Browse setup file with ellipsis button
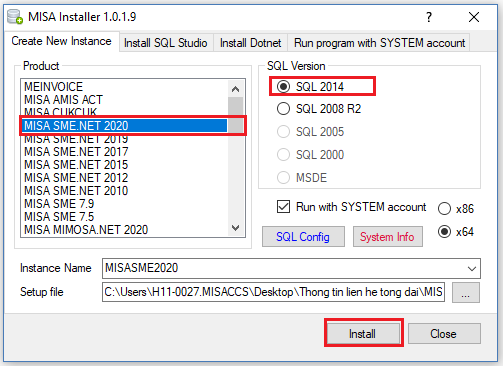Viewport: 503px width, 366px height. click(x=466, y=292)
